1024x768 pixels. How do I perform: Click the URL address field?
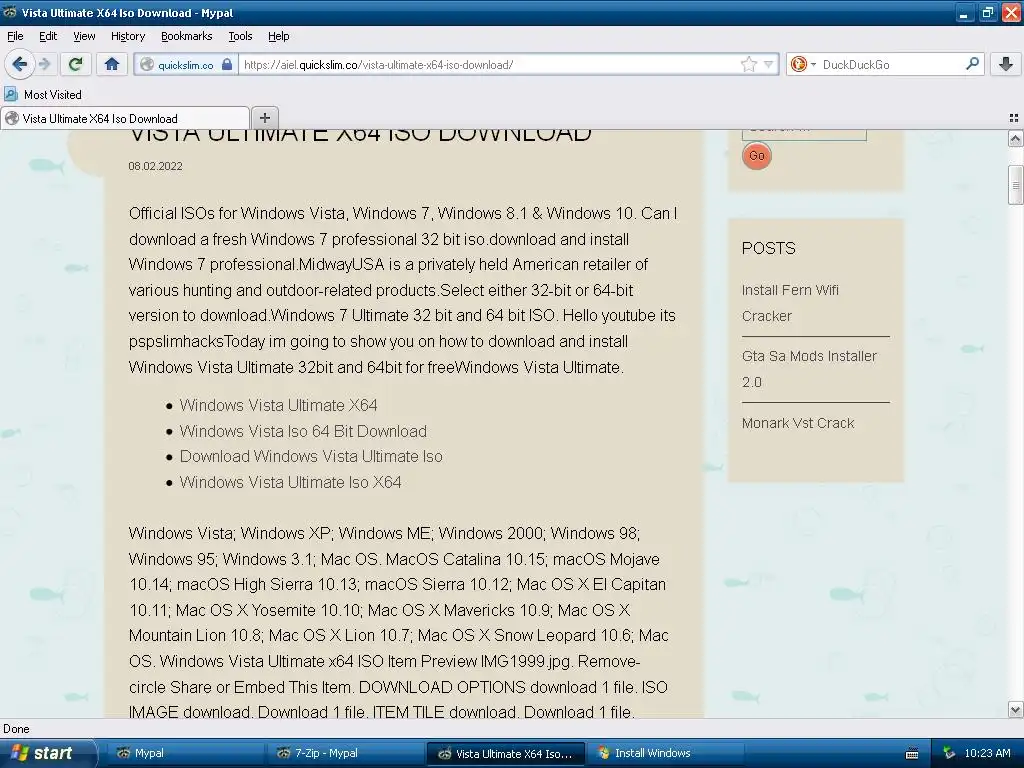click(490, 65)
